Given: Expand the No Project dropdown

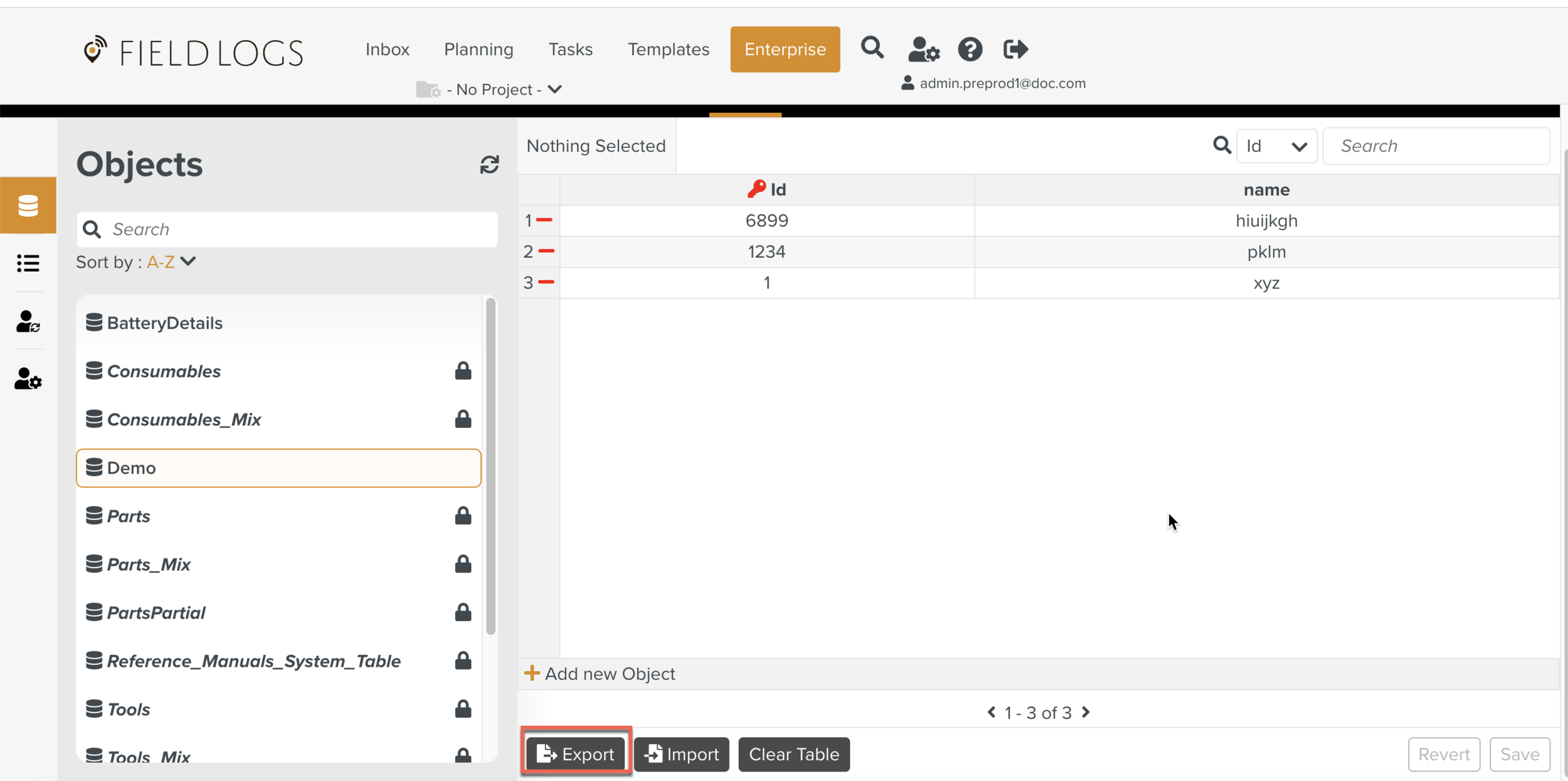Looking at the screenshot, I should tap(554, 90).
